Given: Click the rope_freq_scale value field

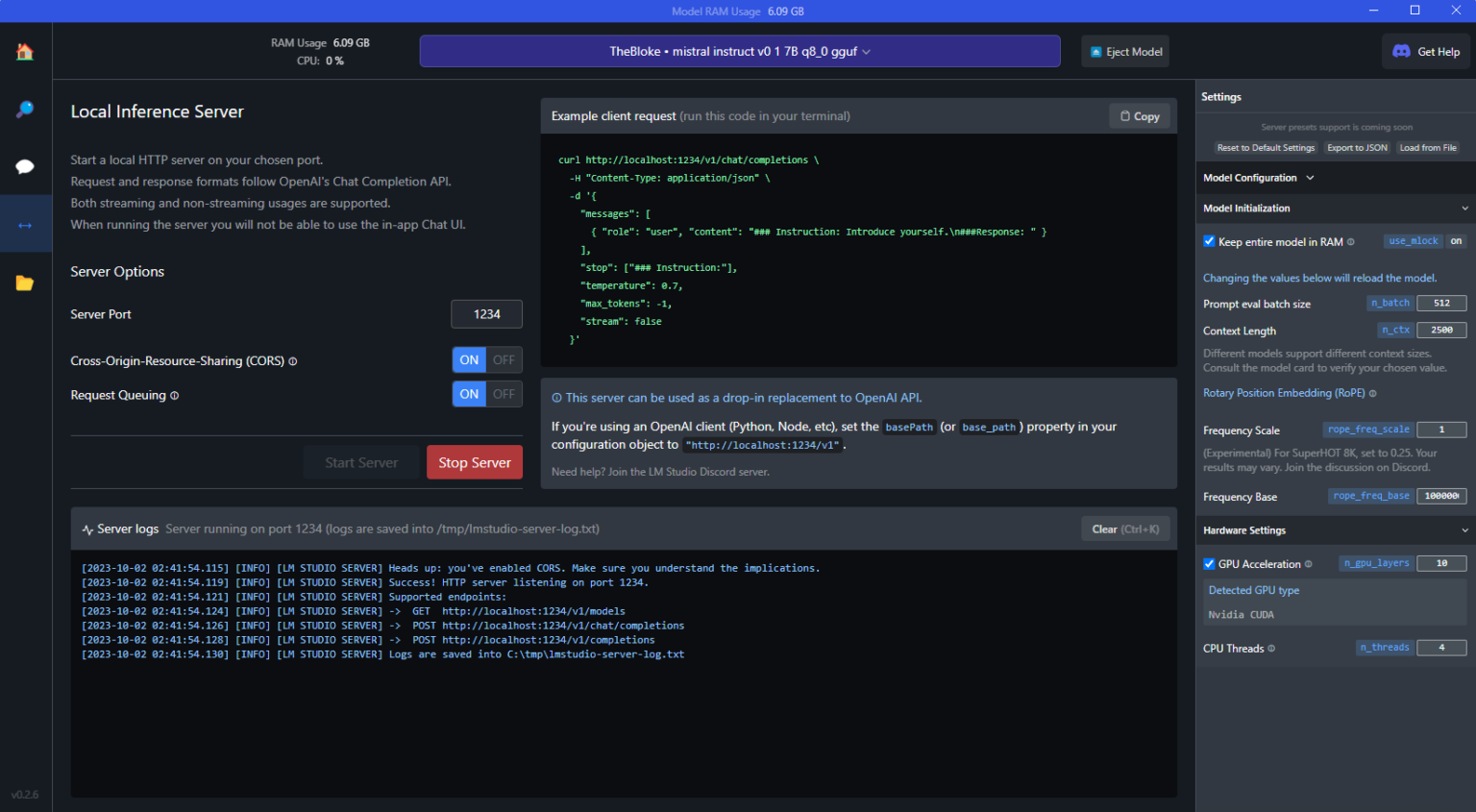Looking at the screenshot, I should tap(1441, 430).
